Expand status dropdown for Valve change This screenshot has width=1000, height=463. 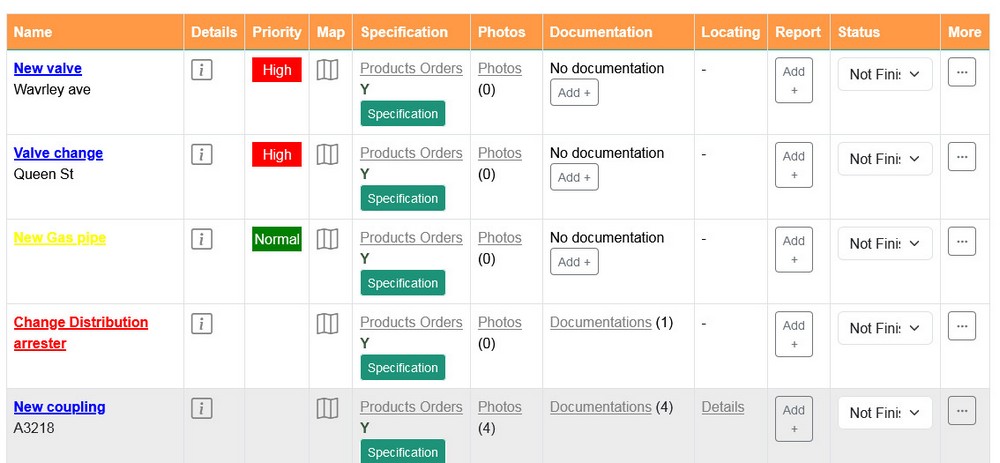885,159
